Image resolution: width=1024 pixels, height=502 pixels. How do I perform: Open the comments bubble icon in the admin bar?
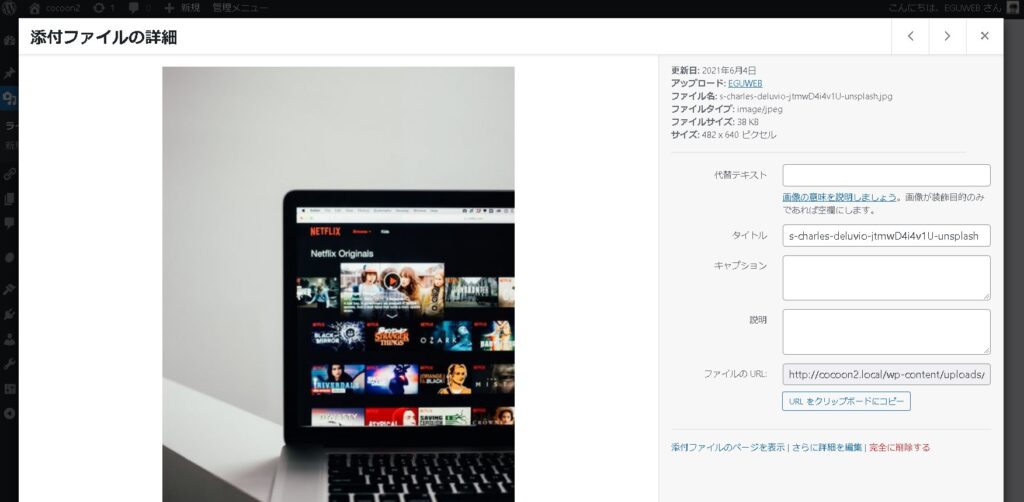click(134, 8)
